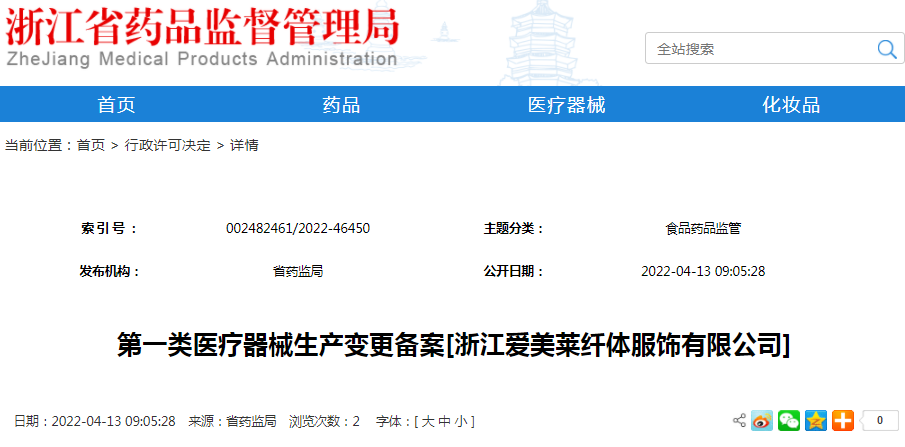Open 行政许可决定 breadcrumb link
The width and height of the screenshot is (905, 447).
(168, 146)
